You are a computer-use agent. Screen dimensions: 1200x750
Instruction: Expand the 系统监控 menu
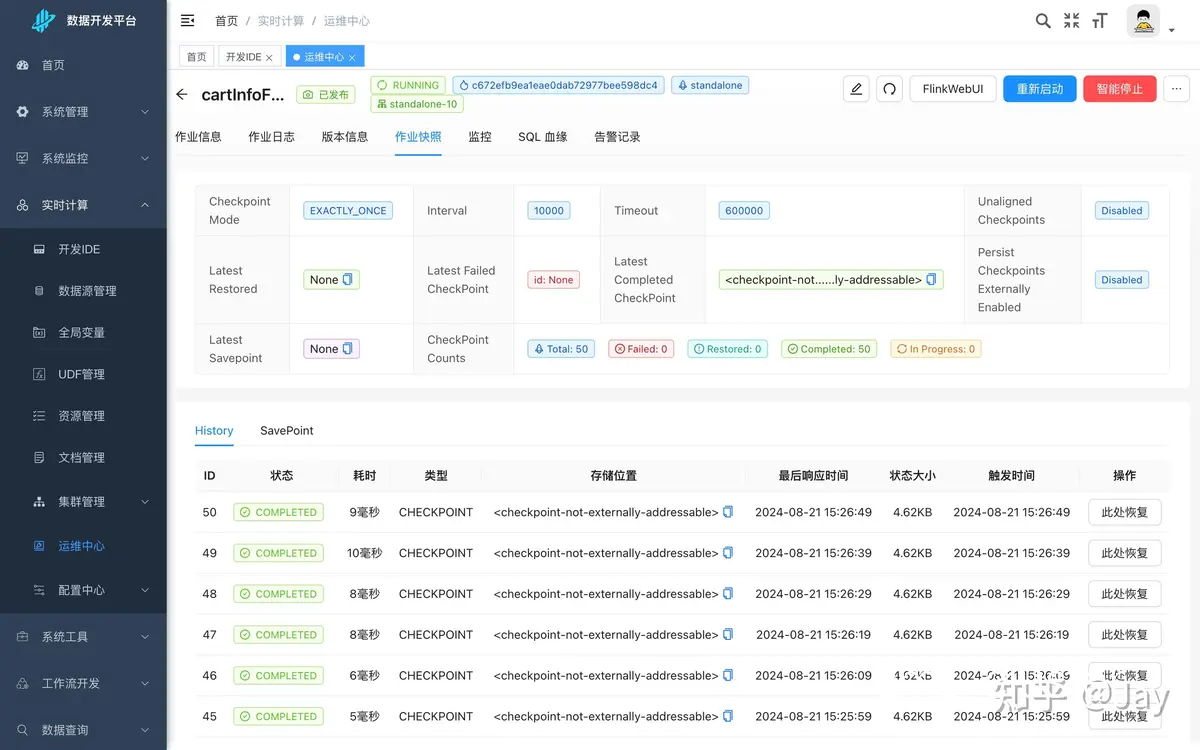pos(83,158)
